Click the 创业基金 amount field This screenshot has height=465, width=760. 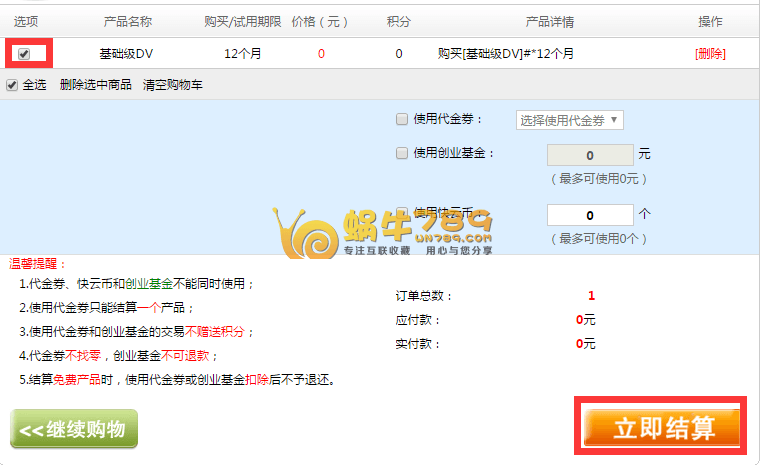pyautogui.click(x=590, y=155)
